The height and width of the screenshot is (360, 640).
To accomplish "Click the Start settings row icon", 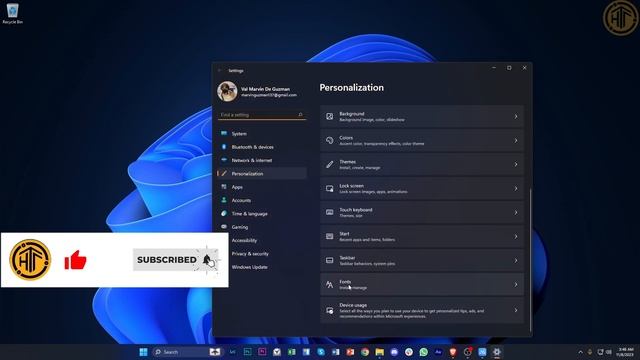I will 329,236.
